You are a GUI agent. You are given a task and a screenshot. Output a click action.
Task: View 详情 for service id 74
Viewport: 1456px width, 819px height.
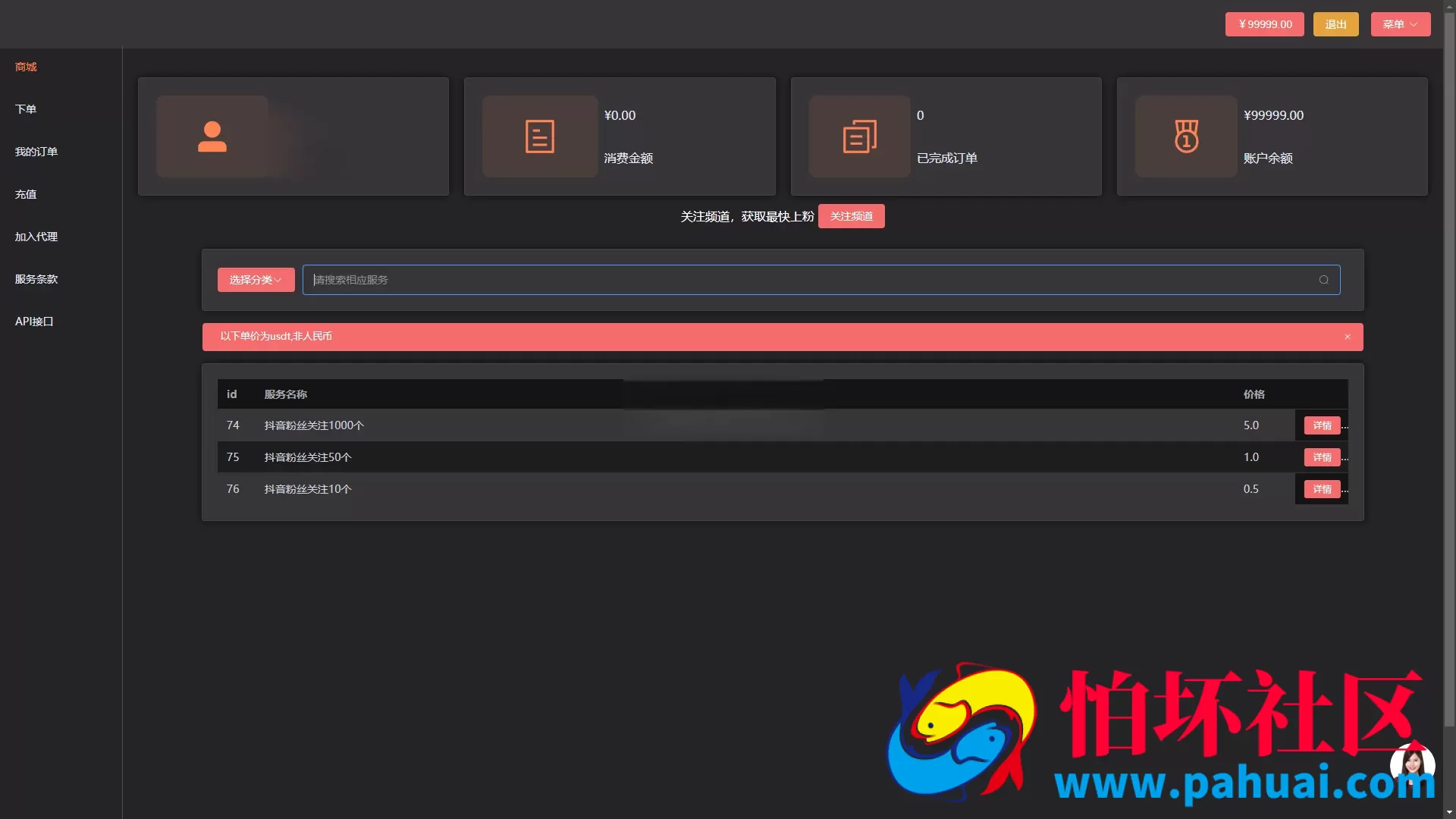(1322, 425)
